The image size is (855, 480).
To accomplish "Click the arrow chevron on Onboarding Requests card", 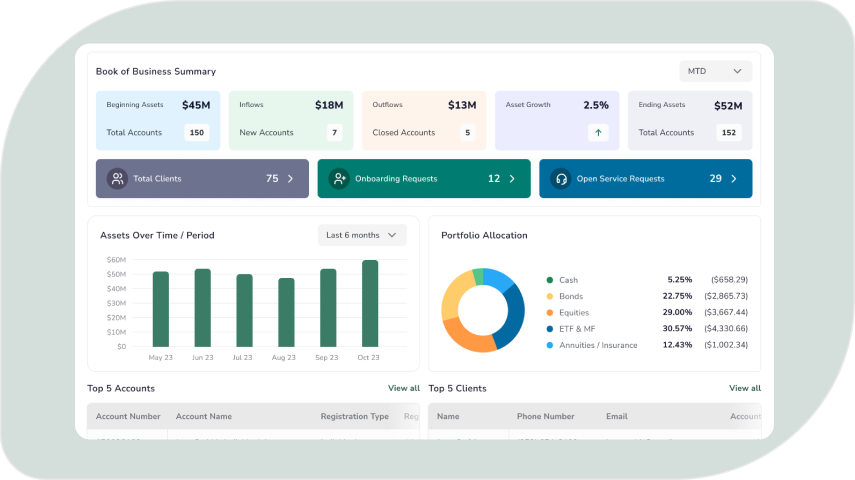I will click(x=512, y=179).
